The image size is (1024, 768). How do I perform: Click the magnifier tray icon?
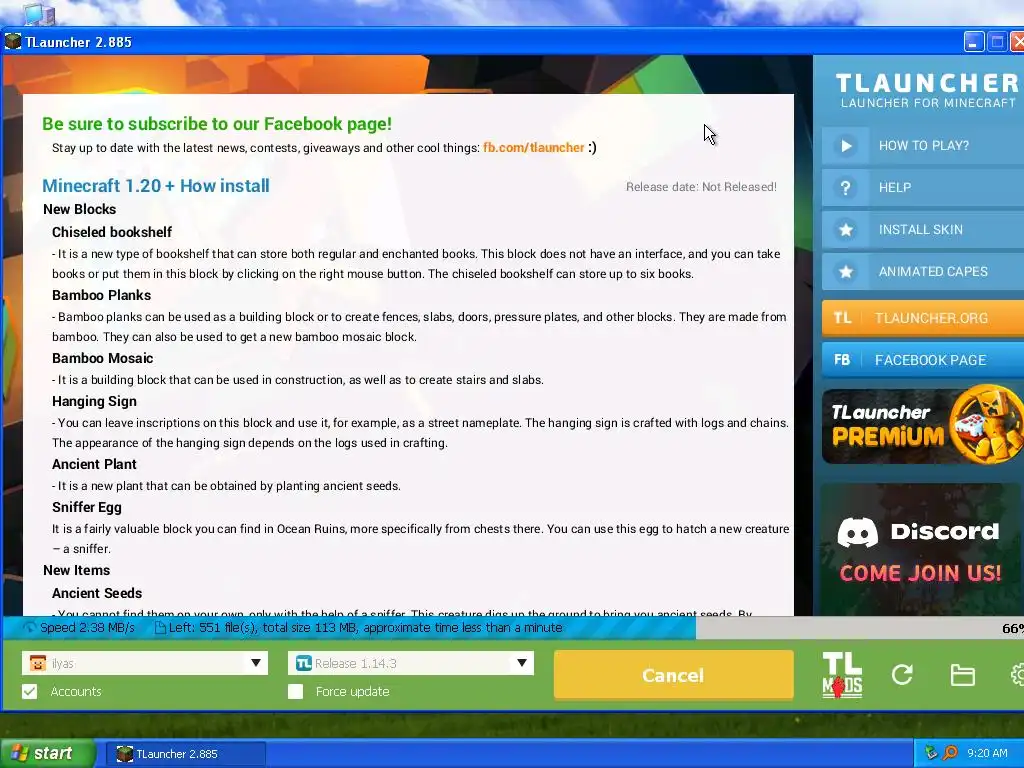pos(951,753)
